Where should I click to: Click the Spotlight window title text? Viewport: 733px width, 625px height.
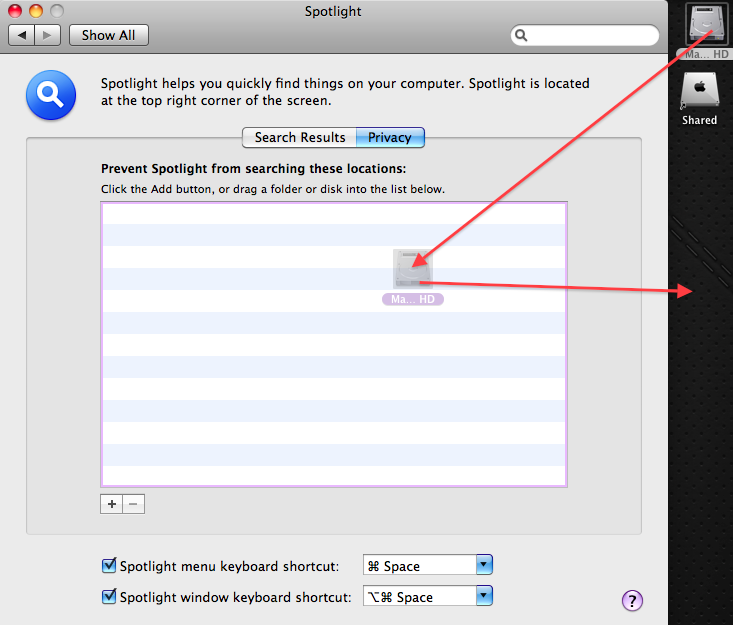[x=333, y=11]
